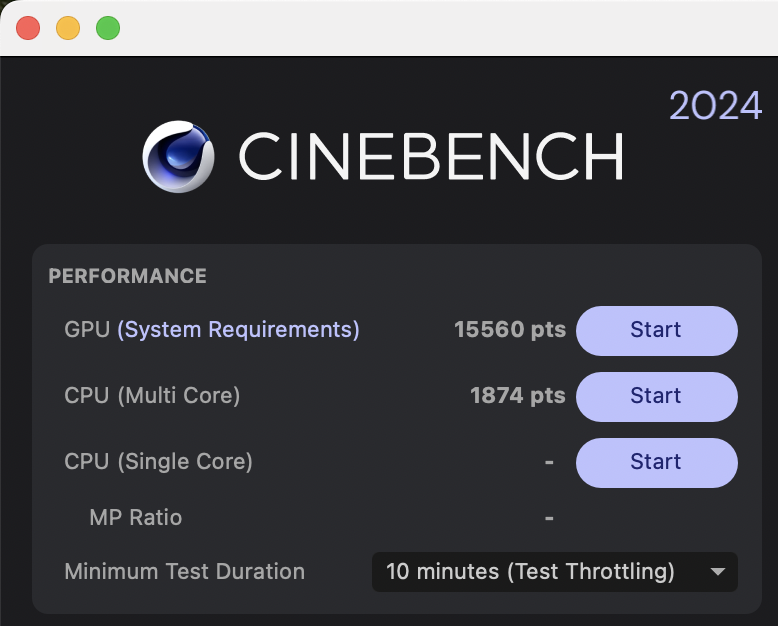Click the Minimum Test Duration label

coord(185,571)
